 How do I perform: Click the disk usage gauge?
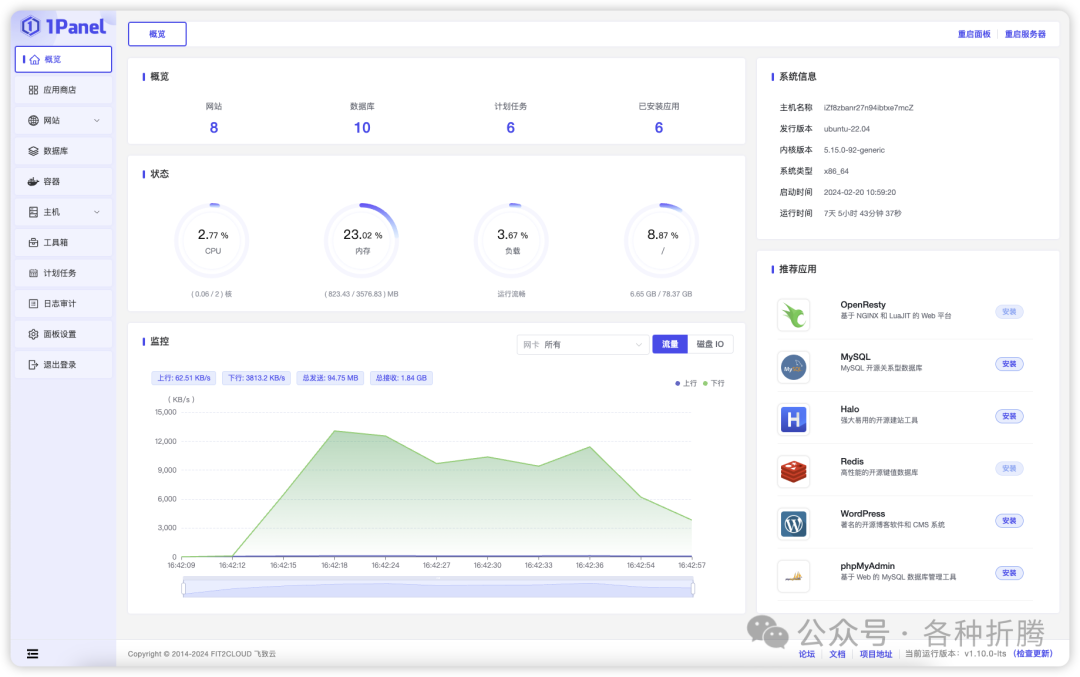click(662, 241)
